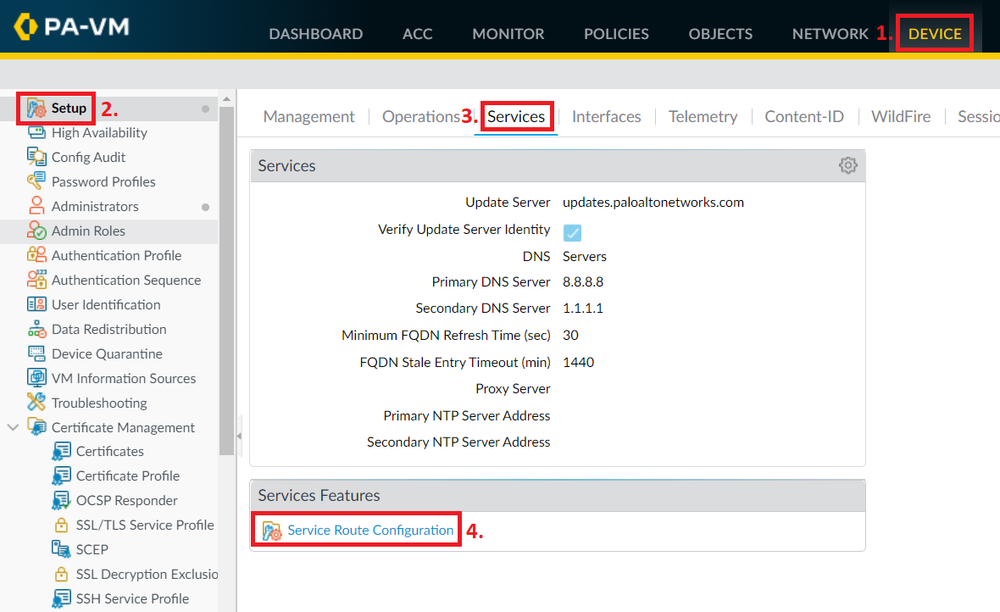
Task: Collapse the Certificate Management tree node
Action: (13, 427)
